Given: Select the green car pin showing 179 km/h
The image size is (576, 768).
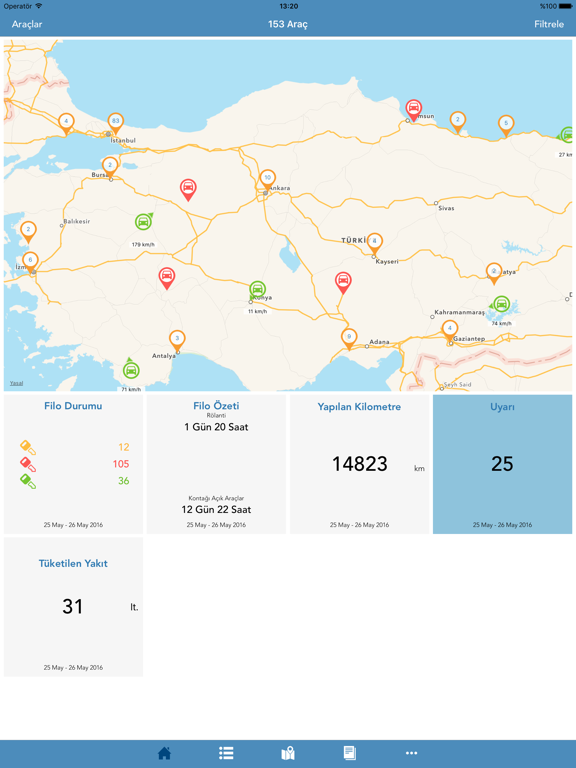Looking at the screenshot, I should click(144, 222).
